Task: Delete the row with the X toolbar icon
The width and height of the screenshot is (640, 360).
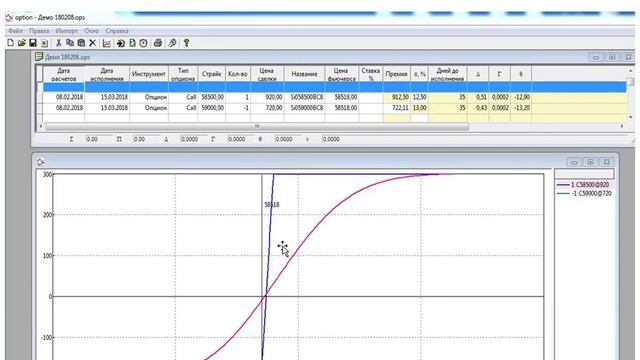Action: [93, 43]
